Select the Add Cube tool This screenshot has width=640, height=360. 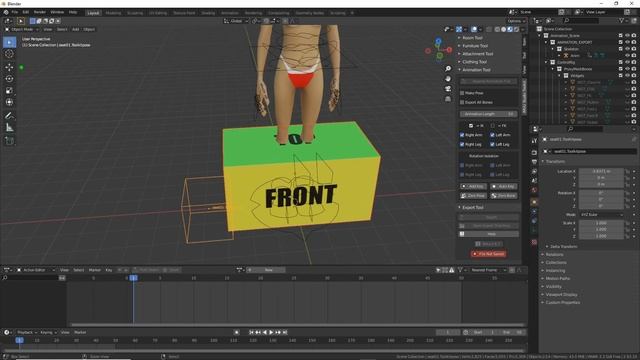tap(9, 141)
